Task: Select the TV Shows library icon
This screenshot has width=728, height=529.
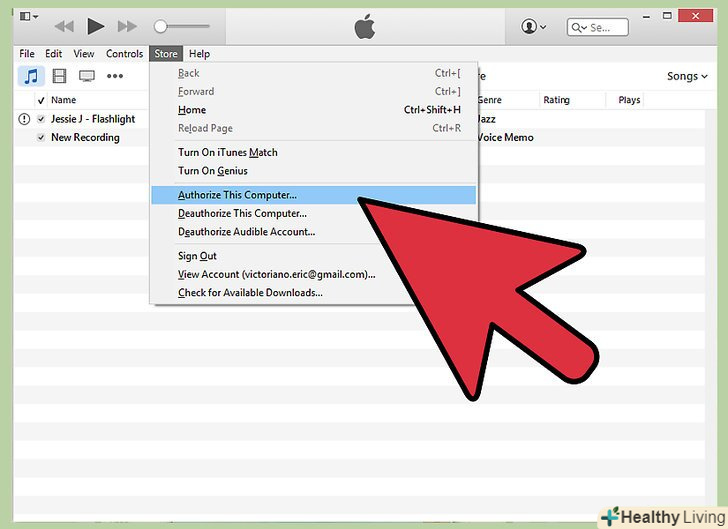Action: (x=87, y=76)
